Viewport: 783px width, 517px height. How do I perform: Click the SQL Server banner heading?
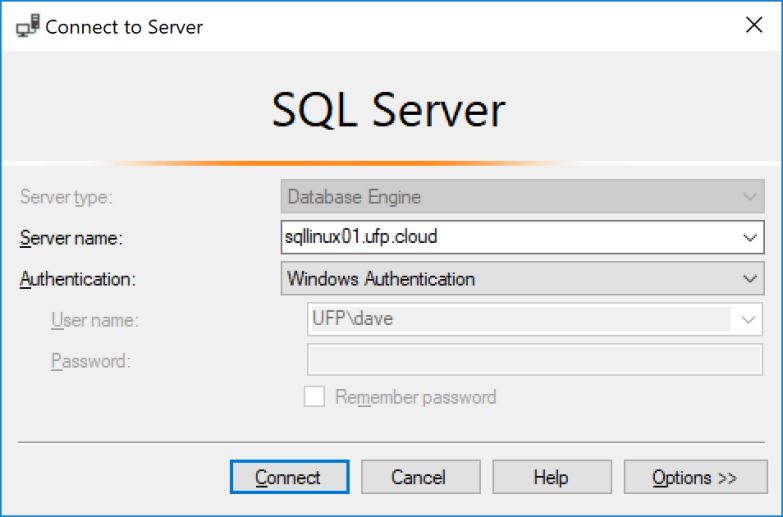(389, 110)
